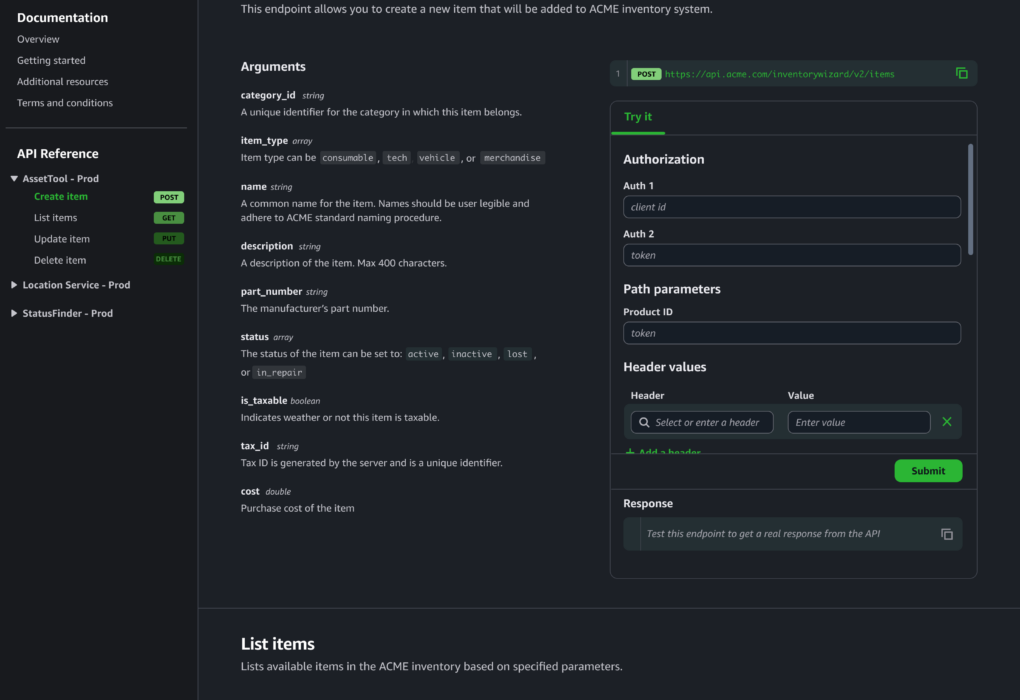The height and width of the screenshot is (700, 1020).
Task: Click the GET badge beside List items
Action: click(x=168, y=218)
